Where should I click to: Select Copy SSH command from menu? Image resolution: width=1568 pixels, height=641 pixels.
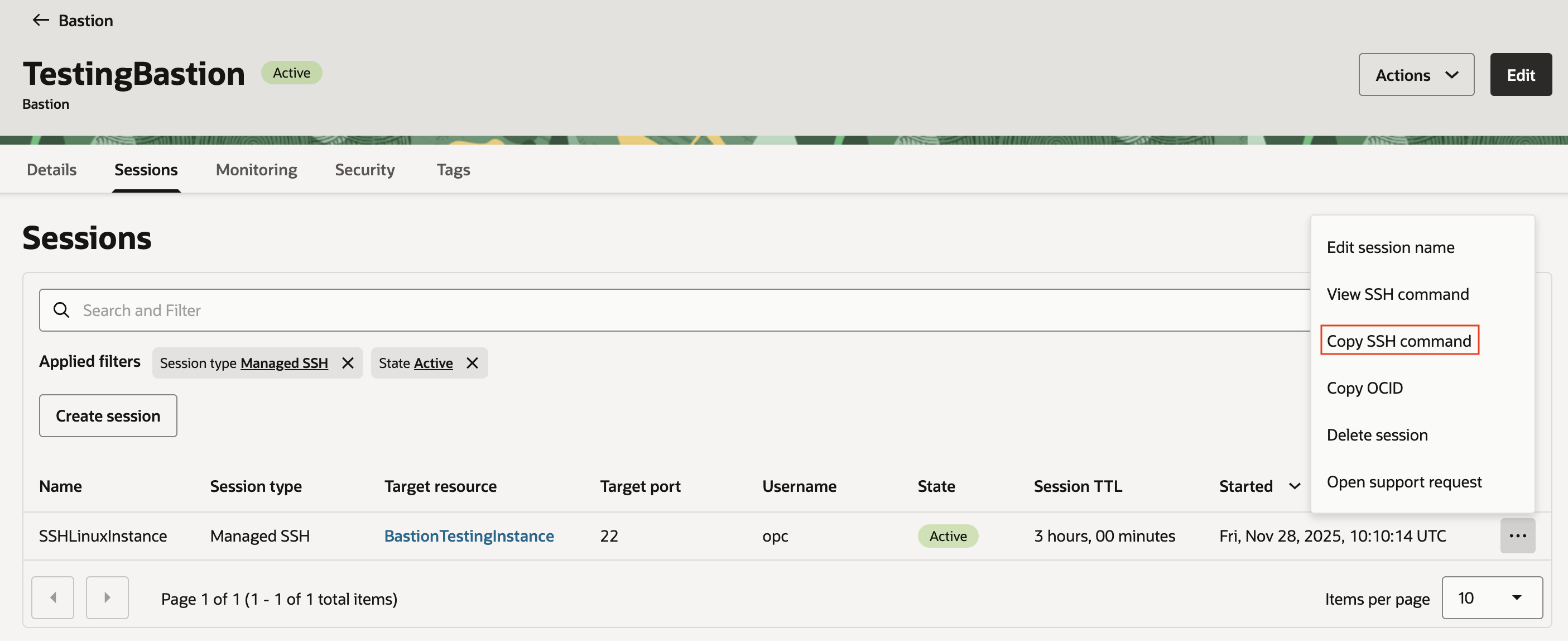[1398, 341]
